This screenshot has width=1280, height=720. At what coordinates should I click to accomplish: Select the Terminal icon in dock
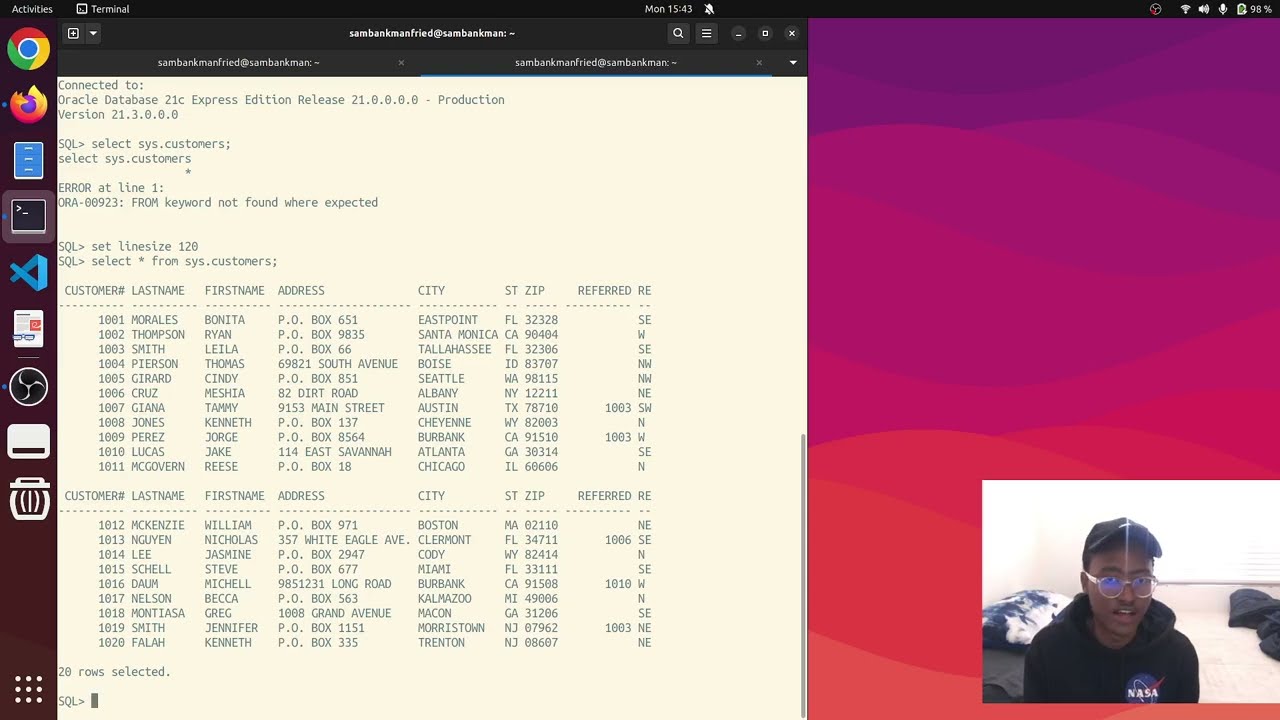(x=28, y=216)
